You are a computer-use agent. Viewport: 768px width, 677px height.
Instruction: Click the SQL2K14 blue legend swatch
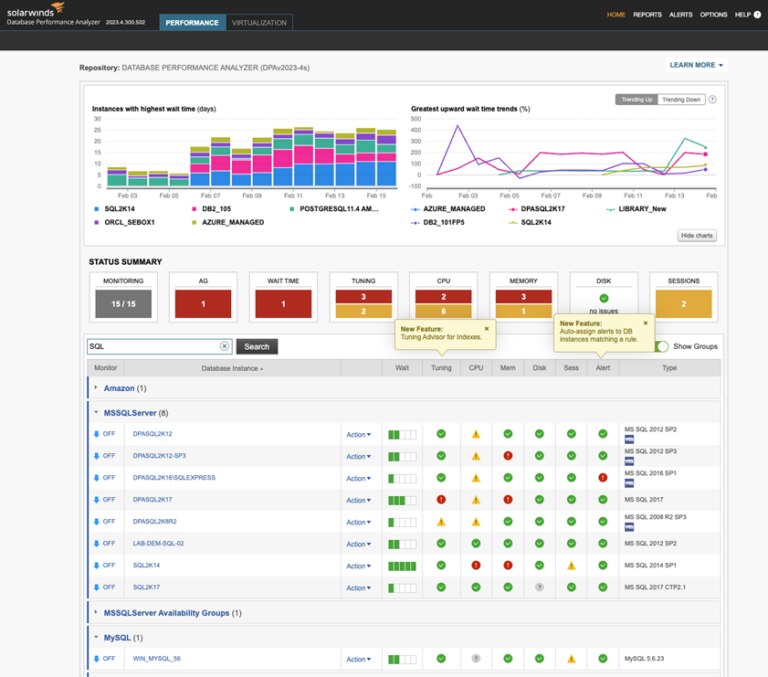pos(96,209)
